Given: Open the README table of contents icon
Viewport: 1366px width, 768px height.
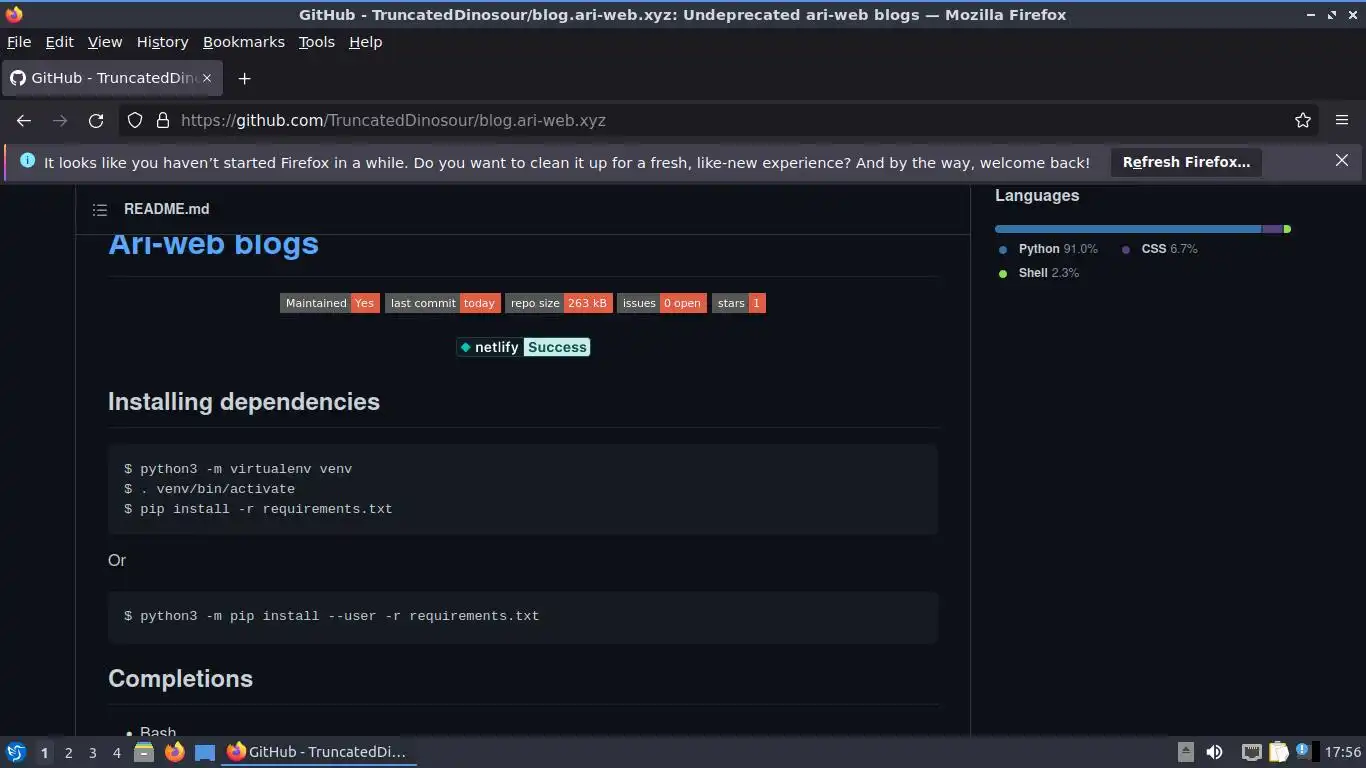Looking at the screenshot, I should pyautogui.click(x=100, y=210).
